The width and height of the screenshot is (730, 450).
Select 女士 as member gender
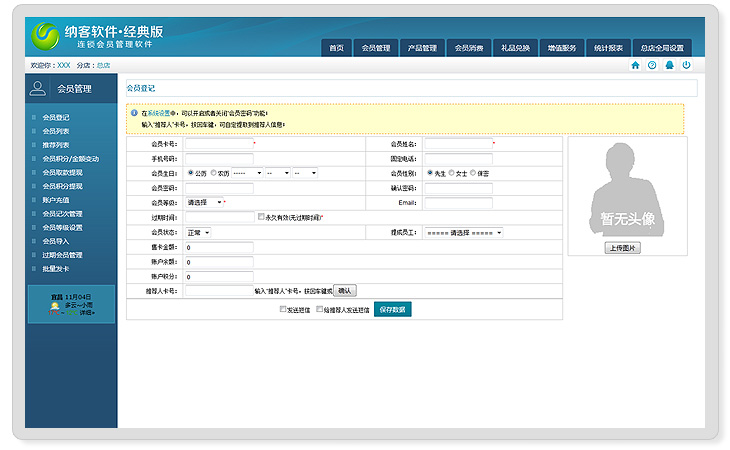[452, 173]
